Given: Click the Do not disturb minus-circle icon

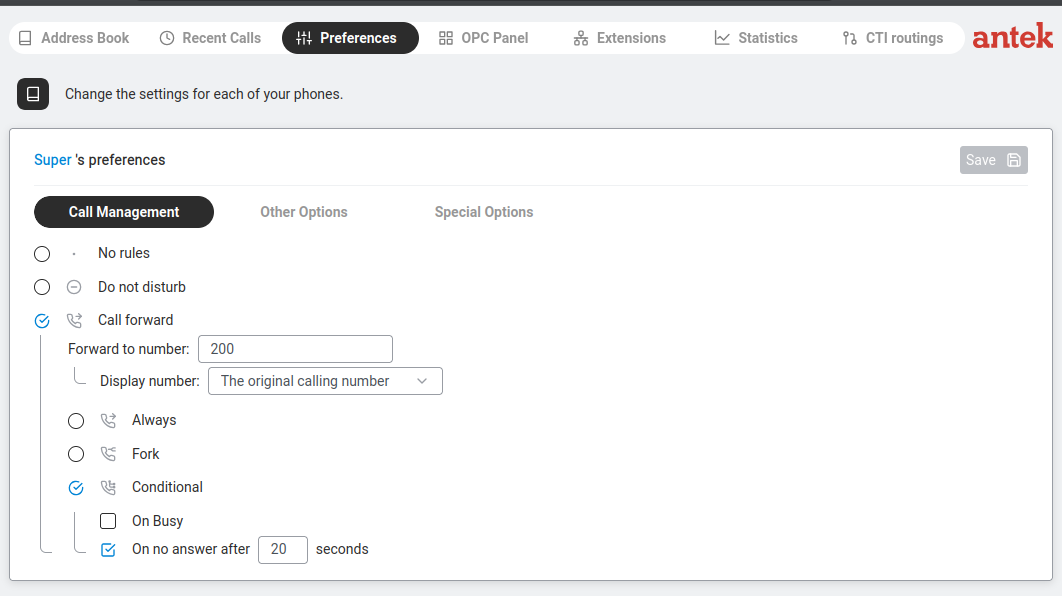Looking at the screenshot, I should coord(74,287).
